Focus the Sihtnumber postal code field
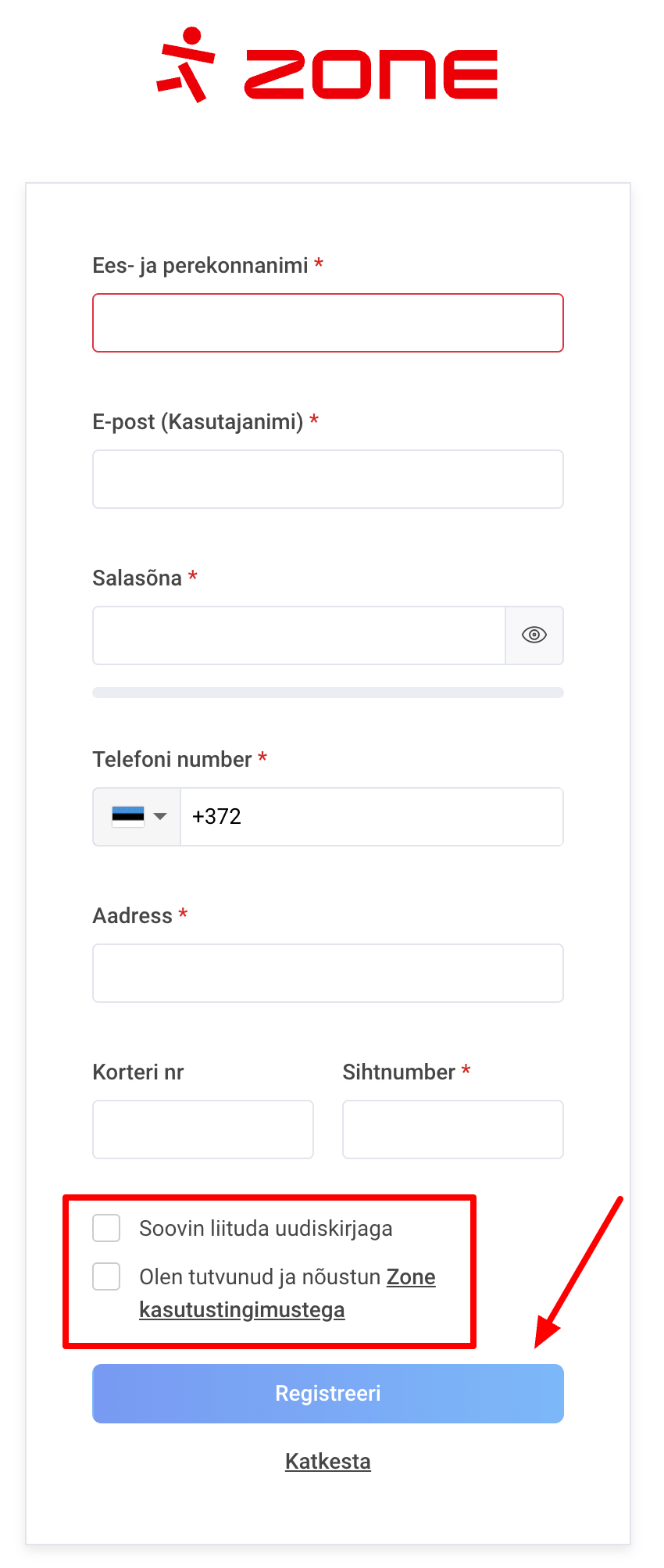 pos(453,1129)
